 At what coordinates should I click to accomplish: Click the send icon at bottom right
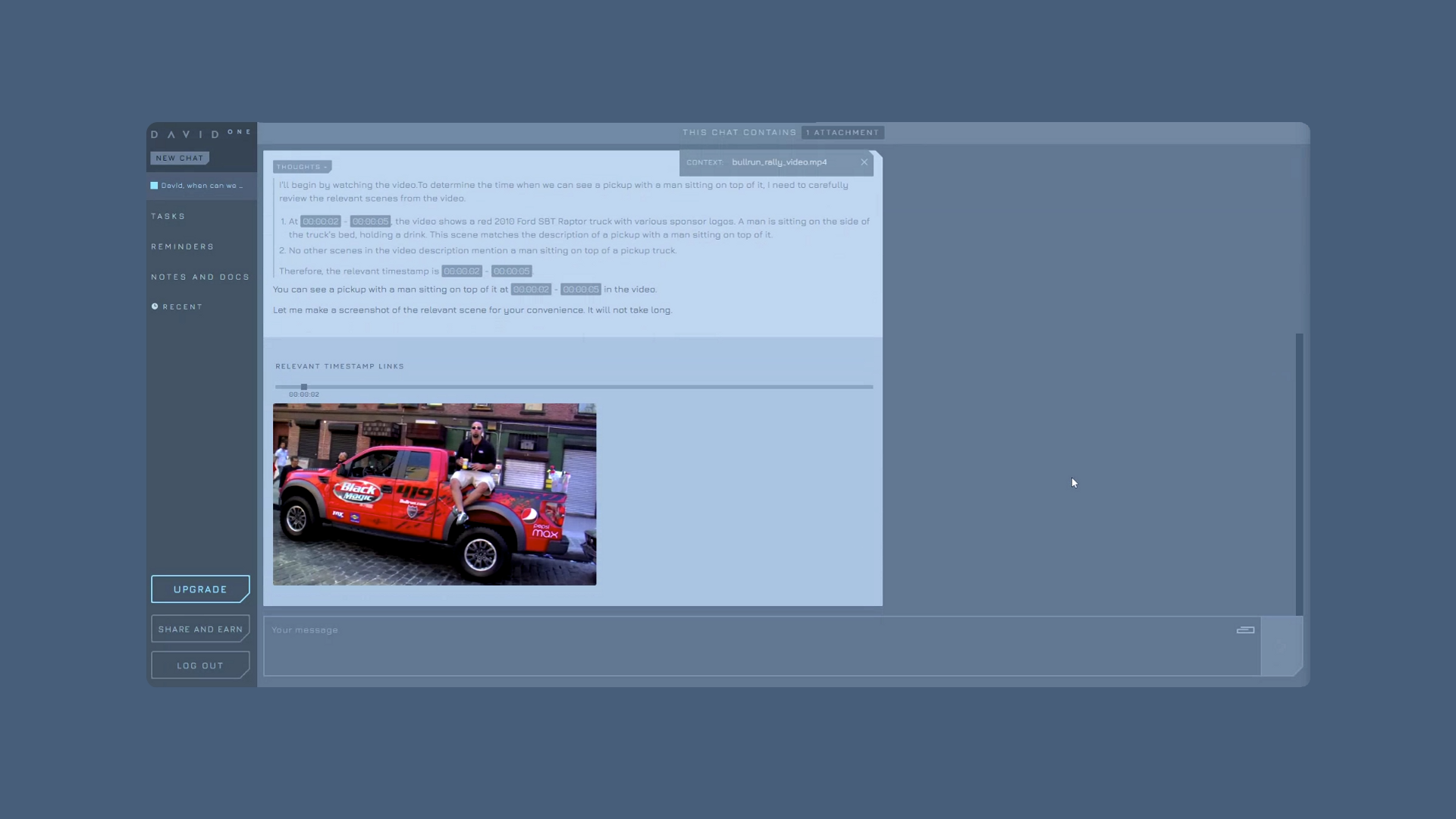[x=1282, y=646]
